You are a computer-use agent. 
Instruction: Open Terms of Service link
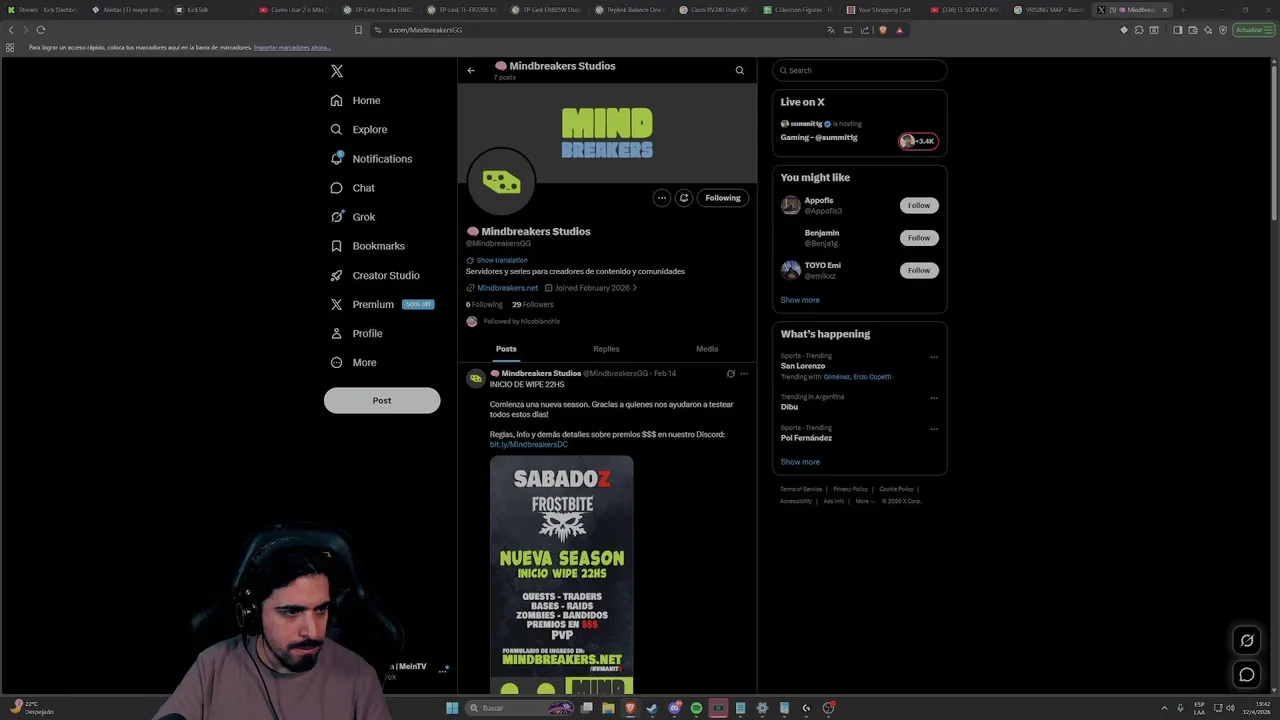coord(801,489)
